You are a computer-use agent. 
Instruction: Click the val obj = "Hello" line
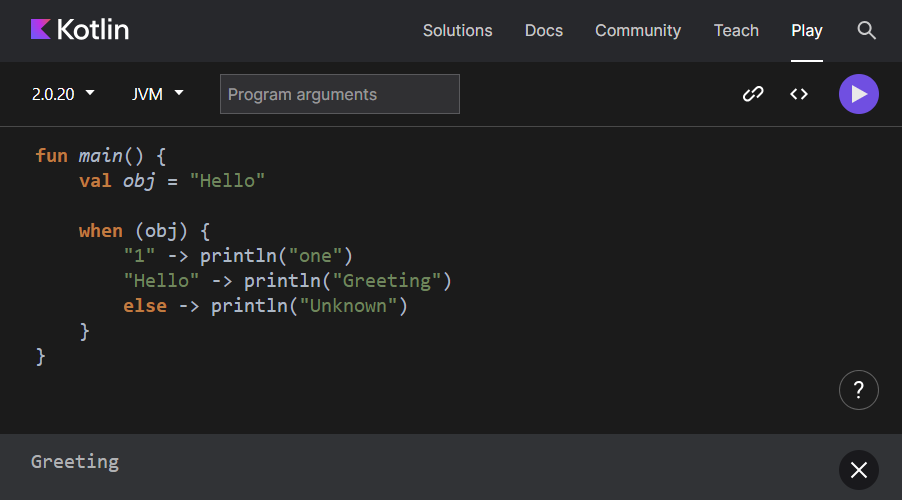tap(172, 181)
